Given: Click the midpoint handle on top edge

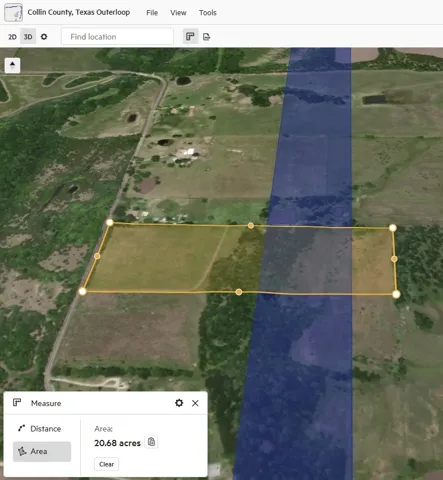Looking at the screenshot, I should click(x=251, y=226).
